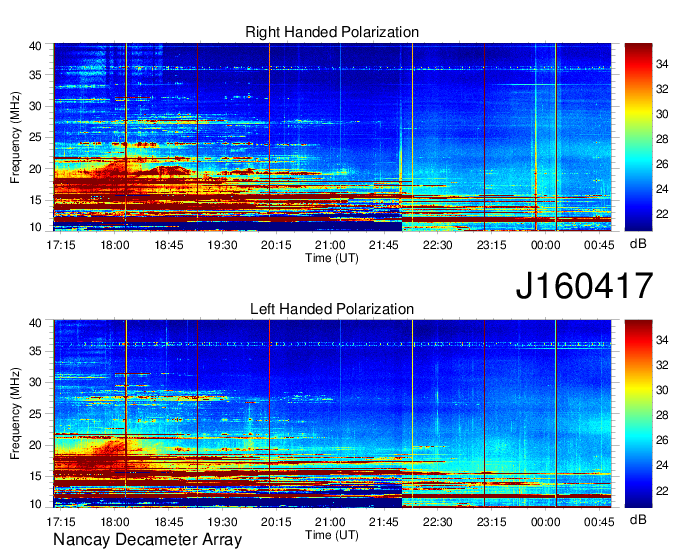The height and width of the screenshot is (552, 680).
Task: Click 22:30 time tick on Left Handed plot
Action: point(438,522)
